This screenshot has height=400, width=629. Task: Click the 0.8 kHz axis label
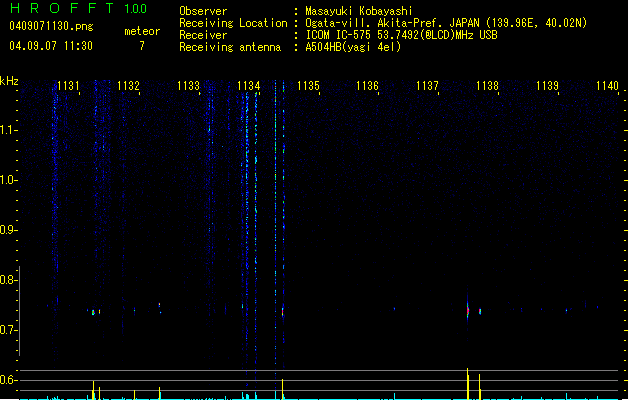(8, 280)
